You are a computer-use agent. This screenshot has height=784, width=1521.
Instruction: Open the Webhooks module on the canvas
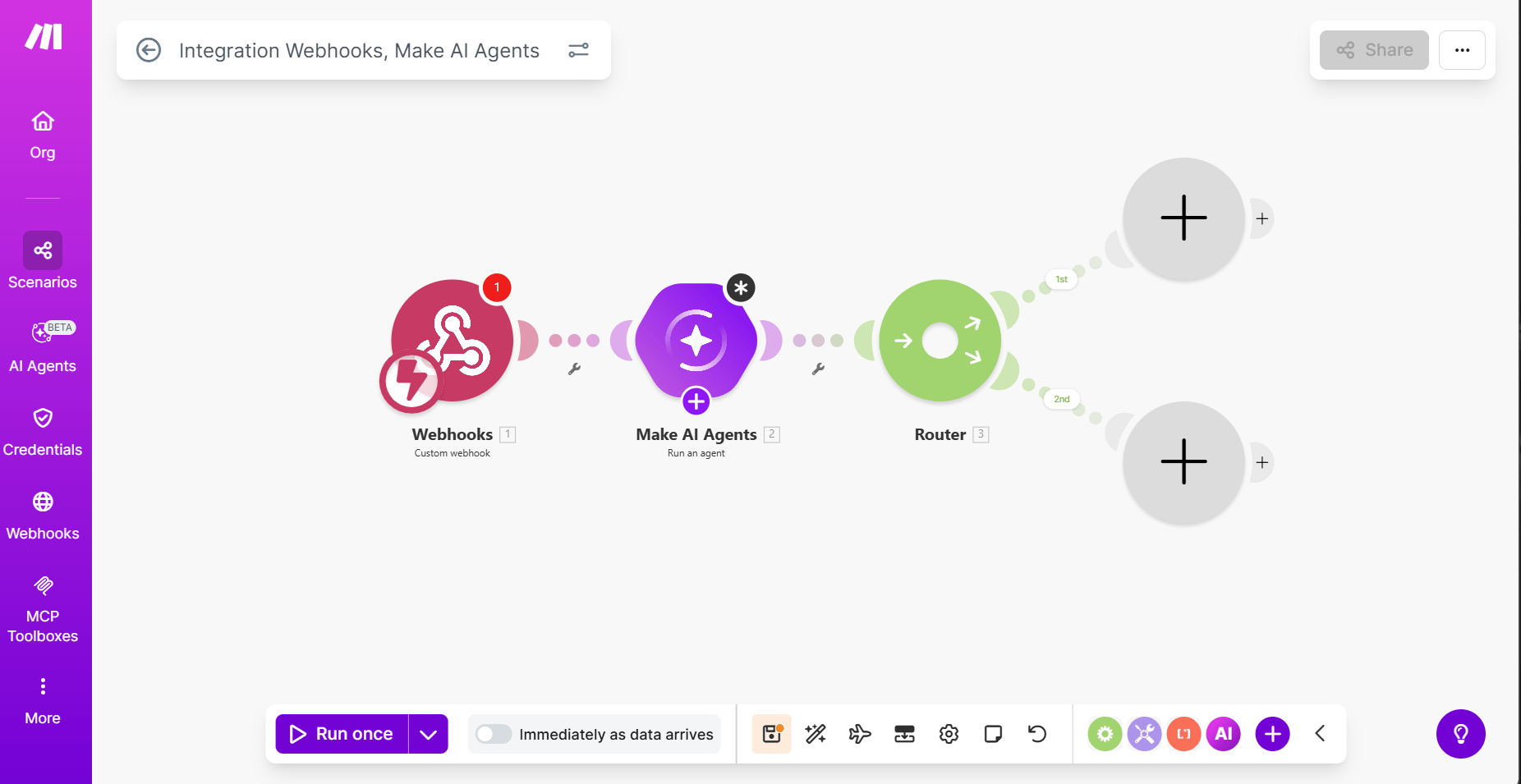(453, 340)
